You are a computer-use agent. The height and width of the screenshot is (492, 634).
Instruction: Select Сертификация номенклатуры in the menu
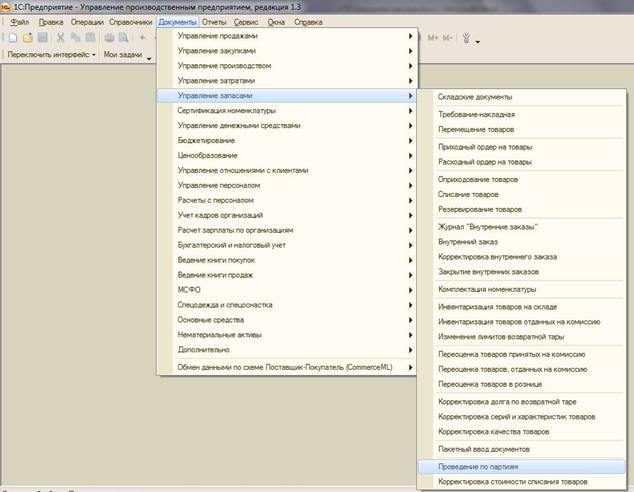(287, 111)
